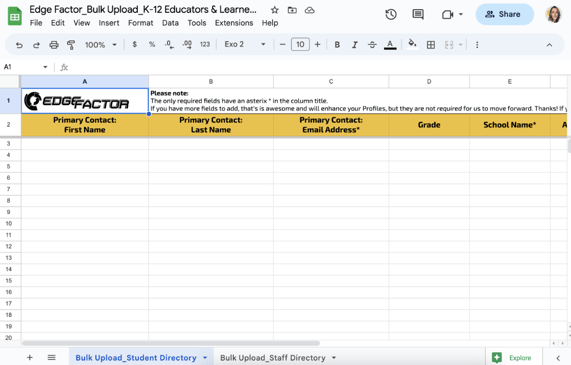
Task: Show the side panel with chevron
Action: coord(558,358)
